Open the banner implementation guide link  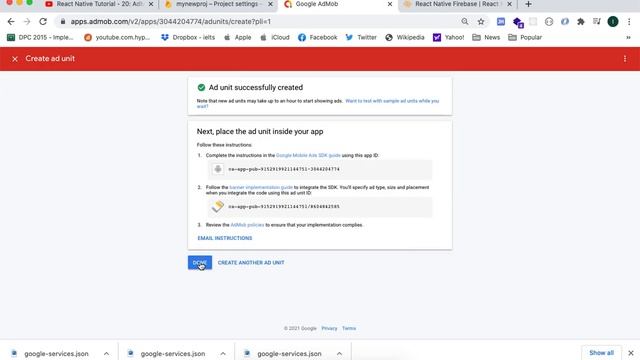[261, 187]
